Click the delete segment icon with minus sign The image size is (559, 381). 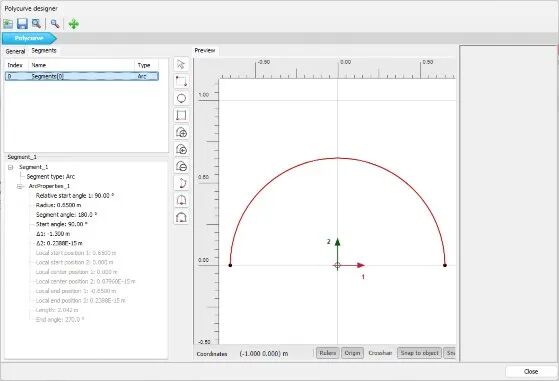(181, 166)
